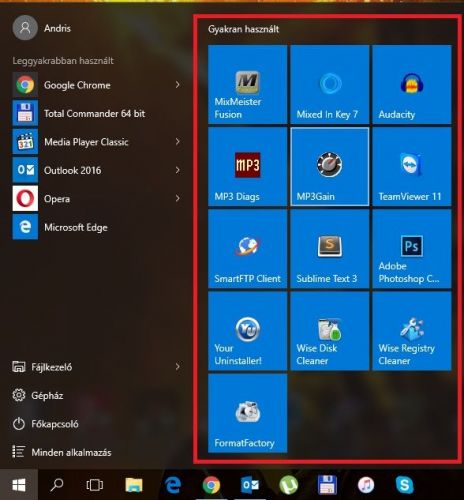Launch Mixed In Key 7 tile

(x=330, y=85)
